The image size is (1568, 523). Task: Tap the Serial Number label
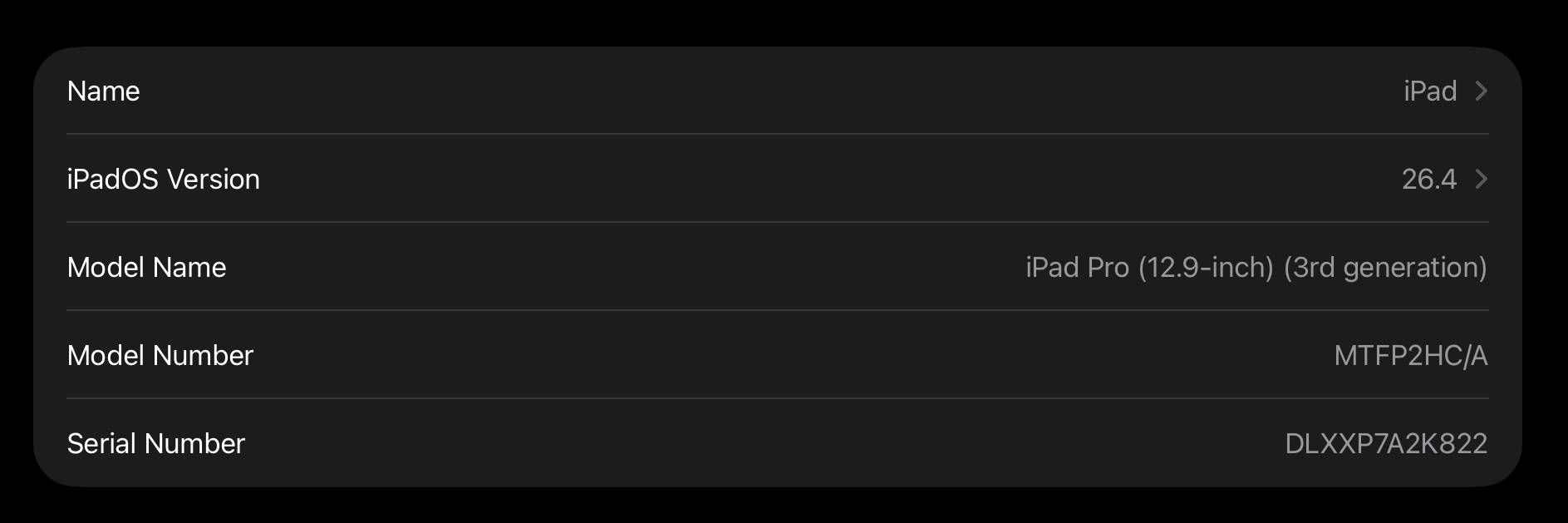pos(155,443)
